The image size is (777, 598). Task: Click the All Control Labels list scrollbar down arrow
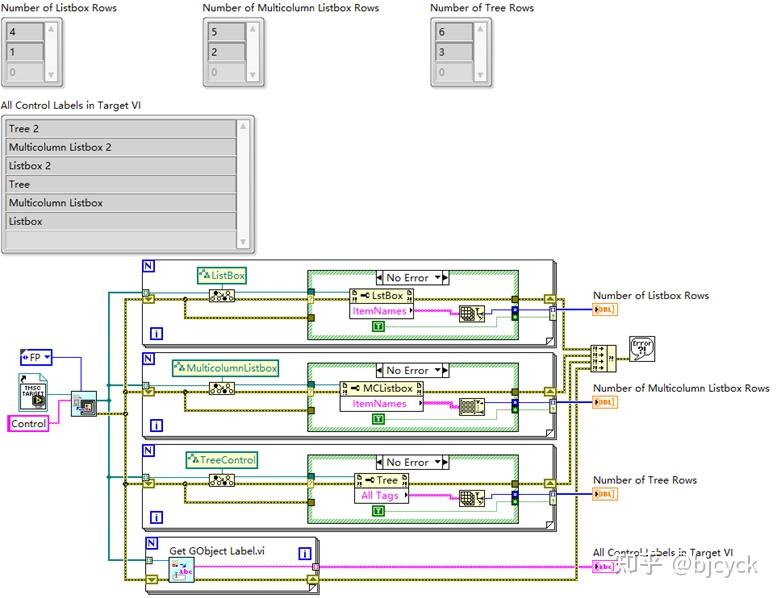(x=243, y=242)
